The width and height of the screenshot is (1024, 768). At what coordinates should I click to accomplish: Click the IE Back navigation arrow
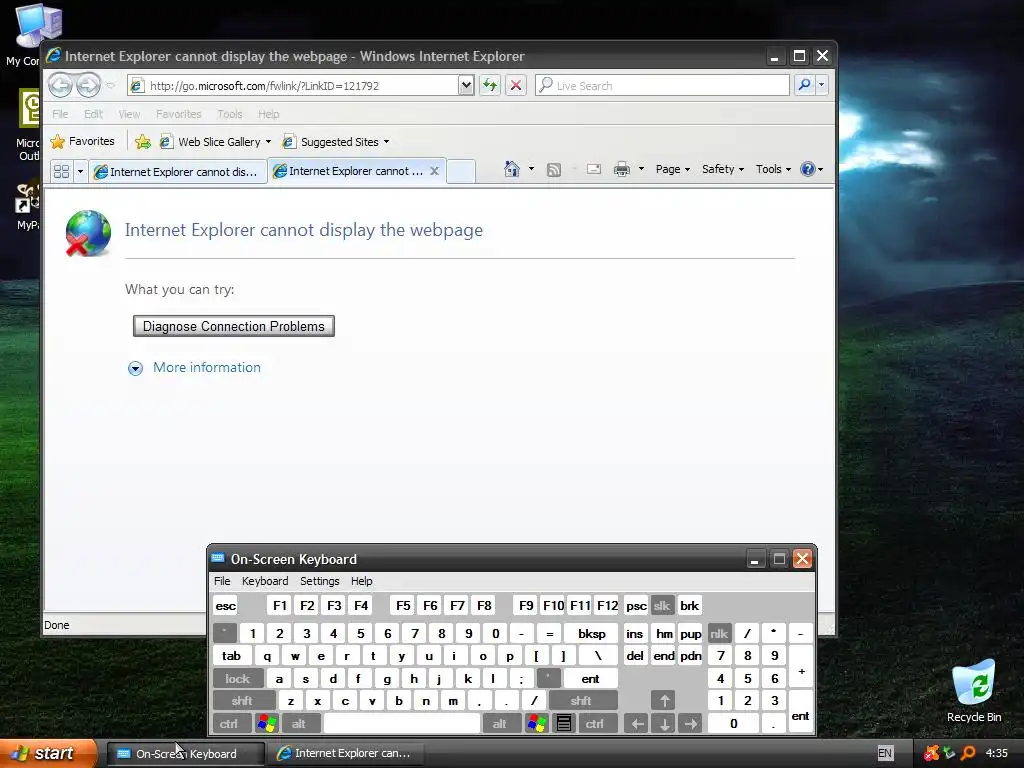click(x=61, y=85)
